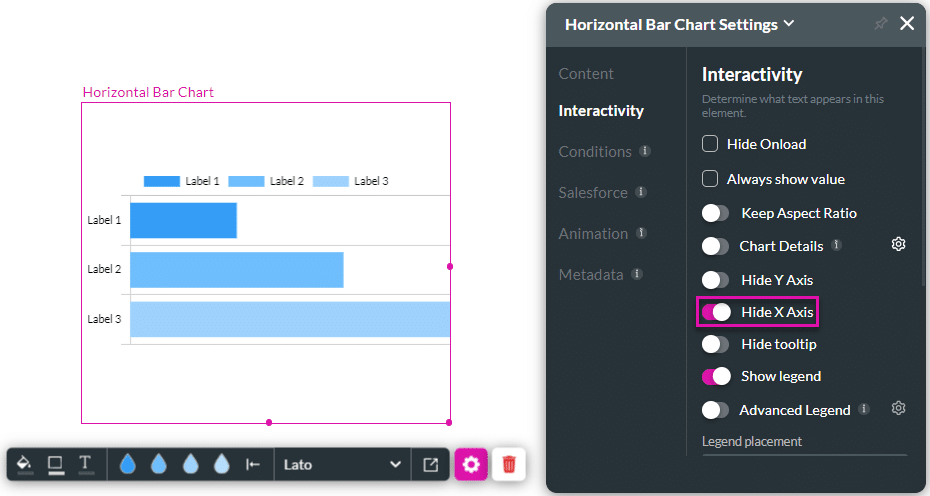Open the Animation tab
This screenshot has width=930, height=496.
pyautogui.click(x=593, y=233)
